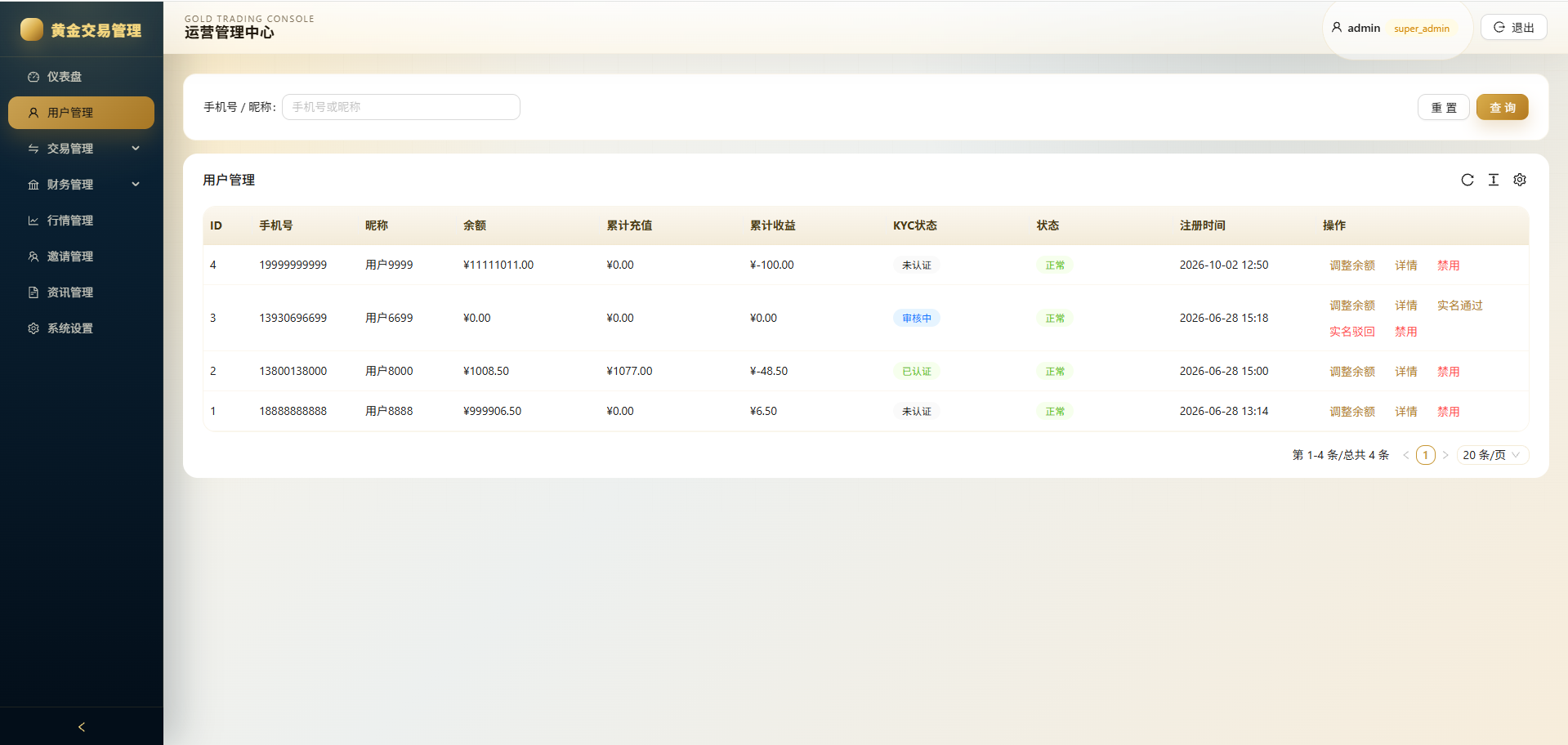
Task: Collapse the sidebar with bottom arrow
Action: point(82,726)
